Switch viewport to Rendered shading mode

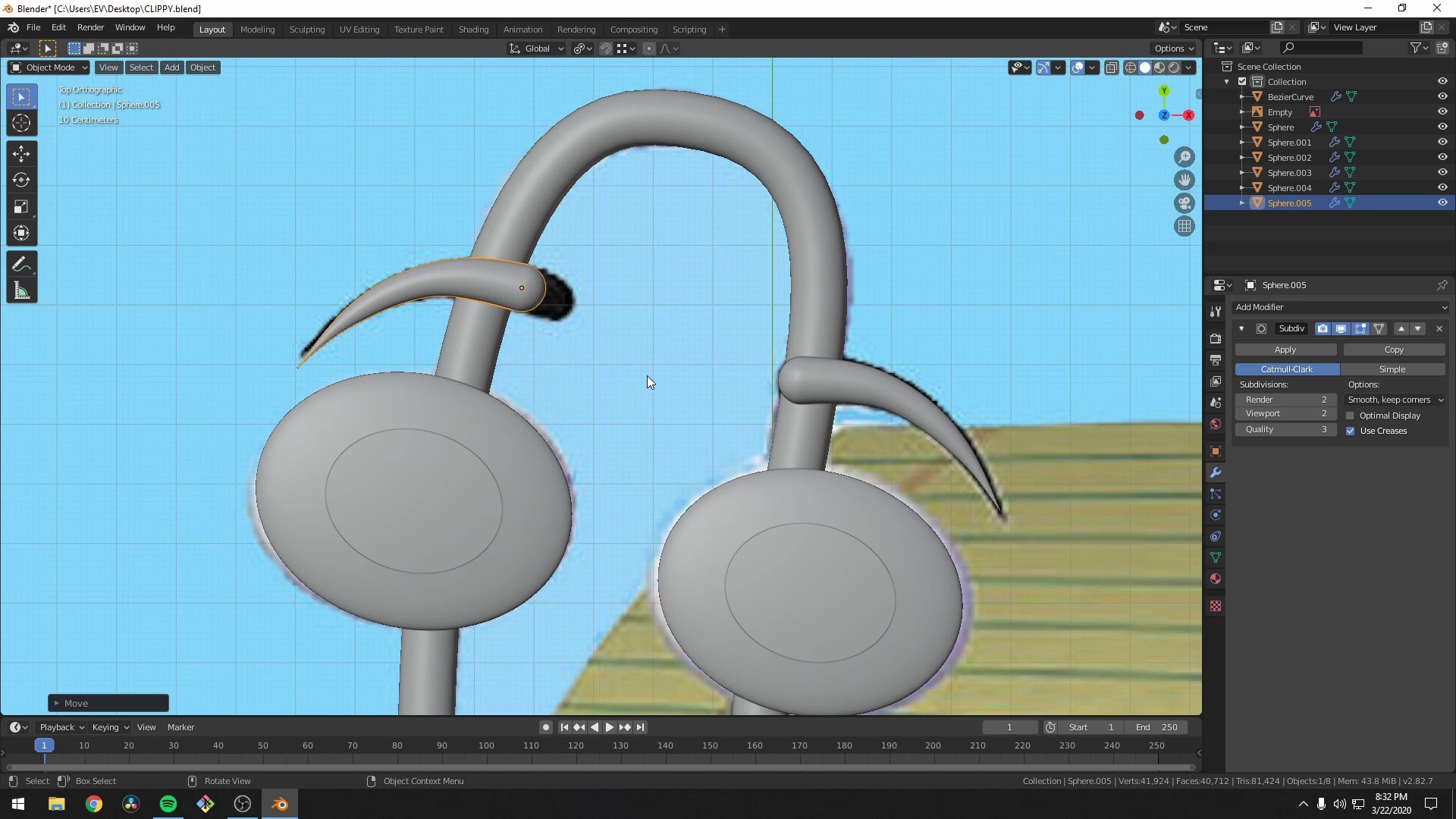coord(1173,67)
